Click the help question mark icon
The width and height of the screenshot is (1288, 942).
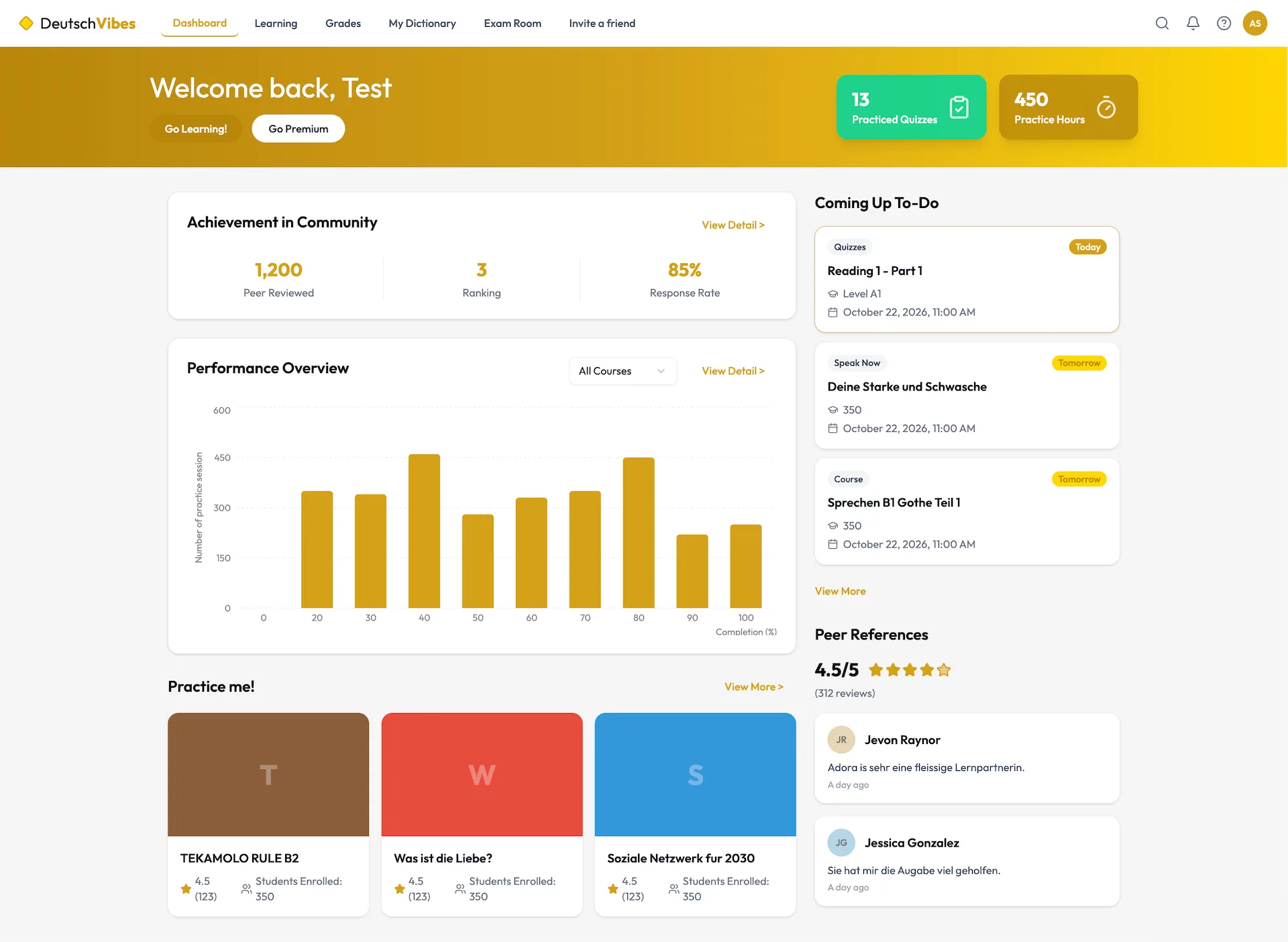(1224, 23)
